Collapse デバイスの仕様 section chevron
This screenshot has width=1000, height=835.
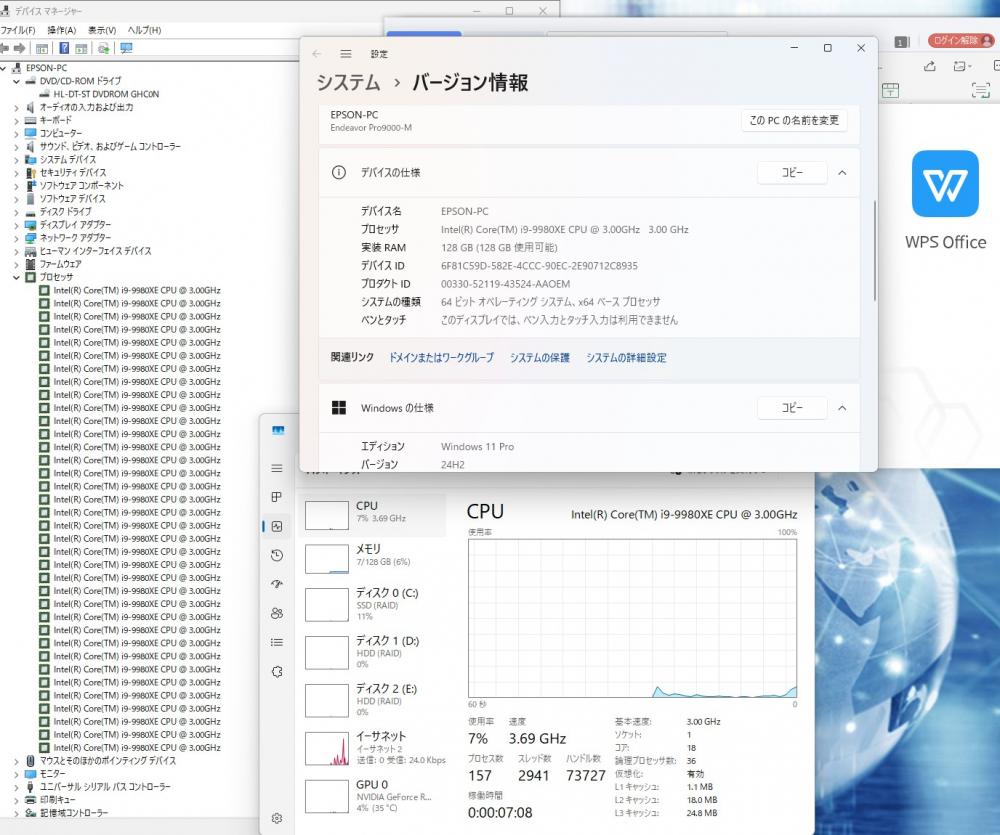point(842,173)
